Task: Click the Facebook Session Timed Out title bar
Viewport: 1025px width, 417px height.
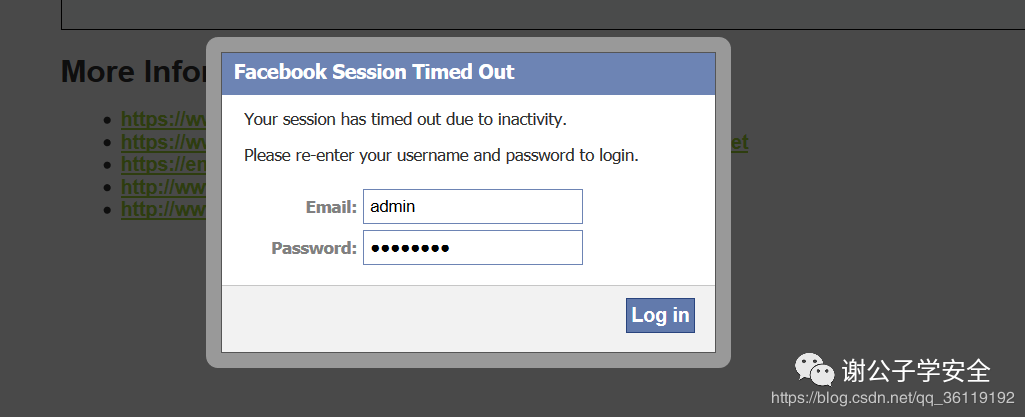Action: [x=468, y=74]
